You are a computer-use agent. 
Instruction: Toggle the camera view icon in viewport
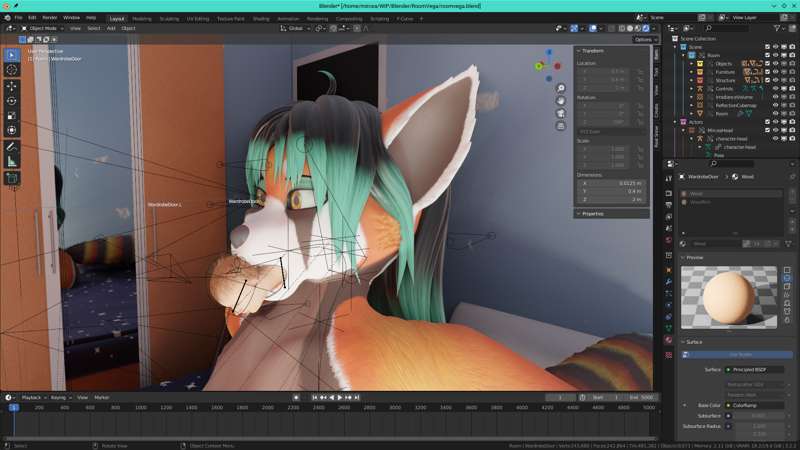pyautogui.click(x=561, y=113)
